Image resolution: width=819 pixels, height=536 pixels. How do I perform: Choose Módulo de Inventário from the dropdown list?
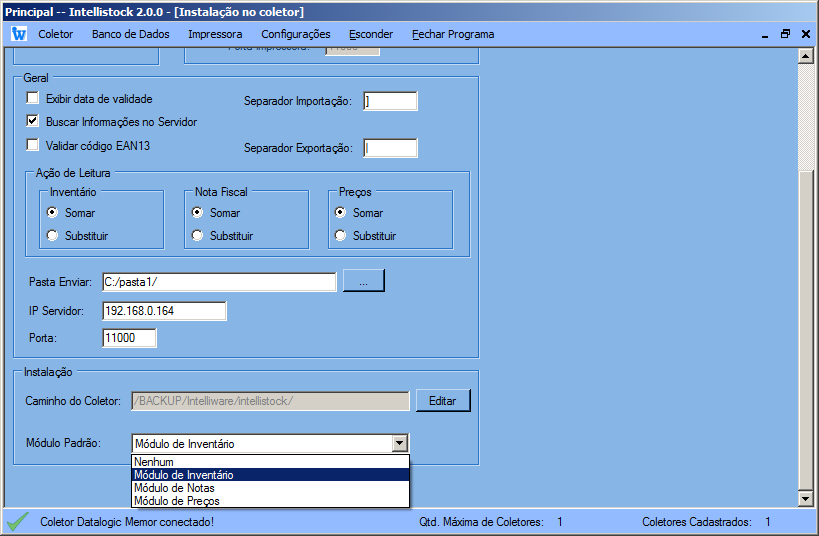pyautogui.click(x=270, y=475)
